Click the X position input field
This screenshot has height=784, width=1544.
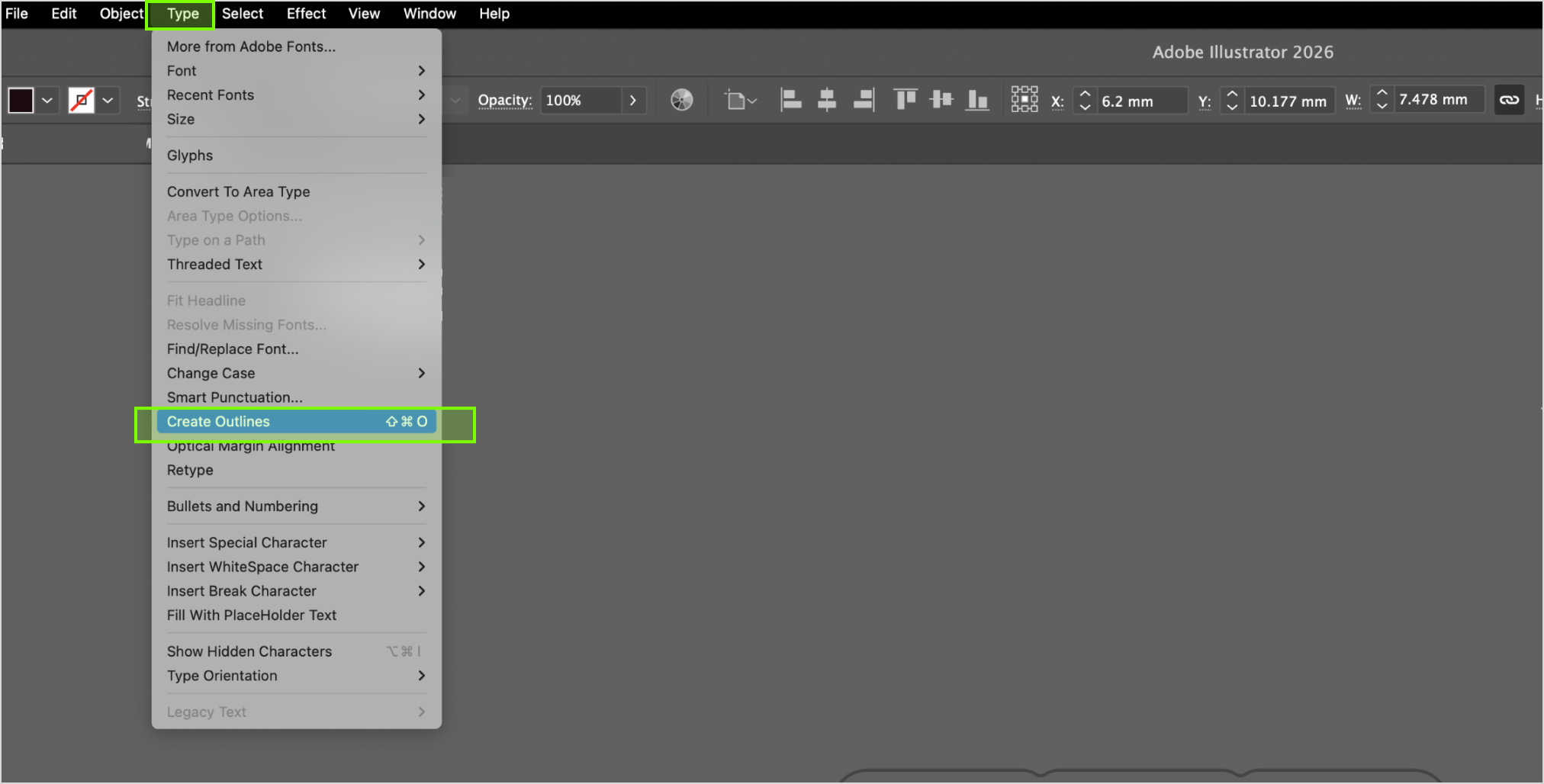[x=1140, y=101]
